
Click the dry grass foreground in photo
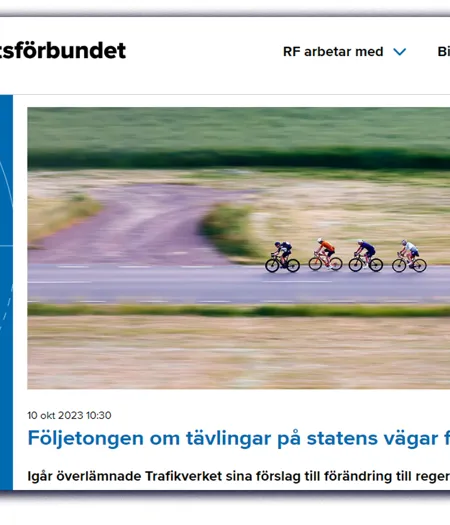tap(239, 352)
